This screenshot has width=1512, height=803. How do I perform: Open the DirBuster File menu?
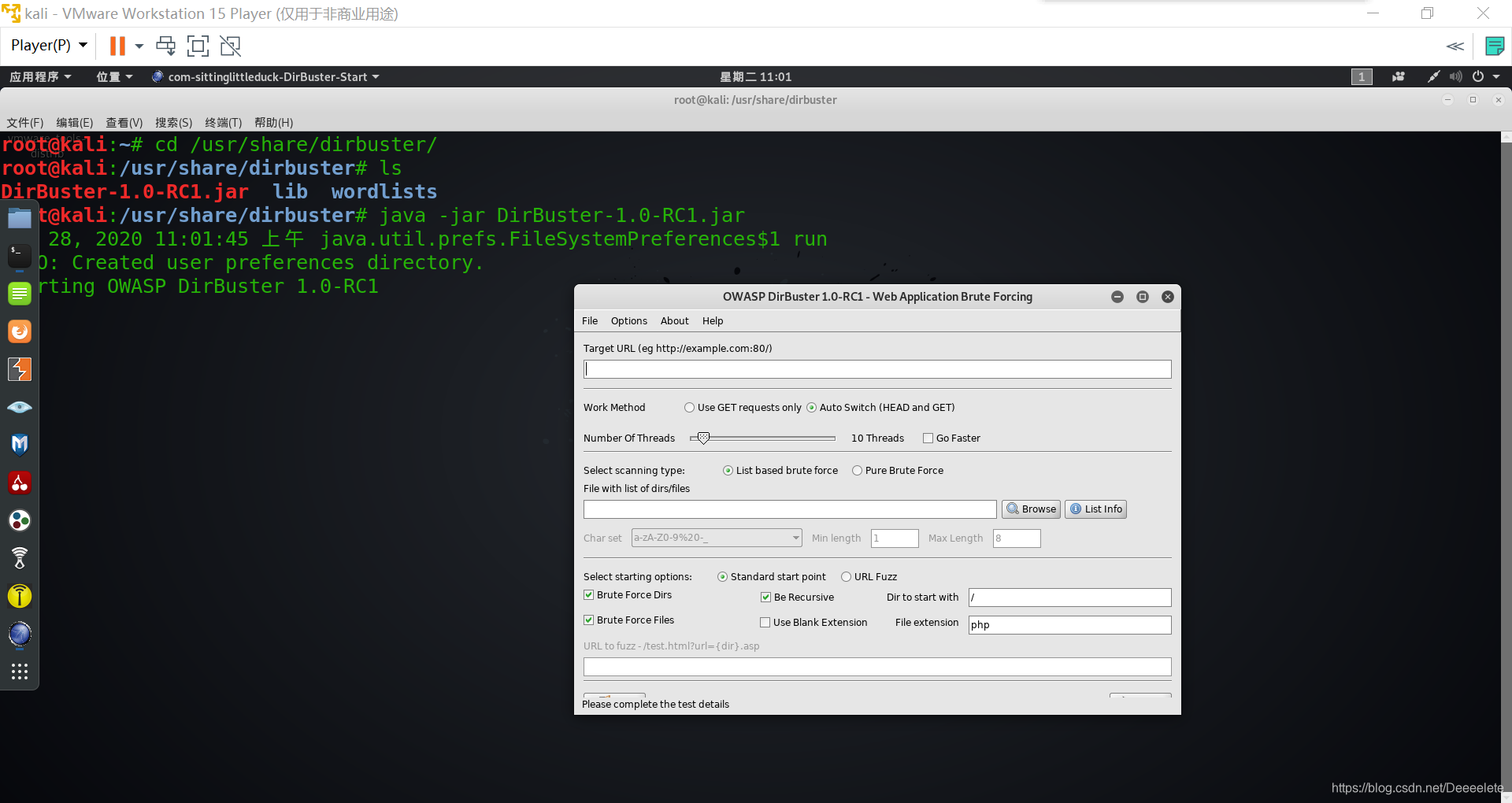[x=590, y=320]
